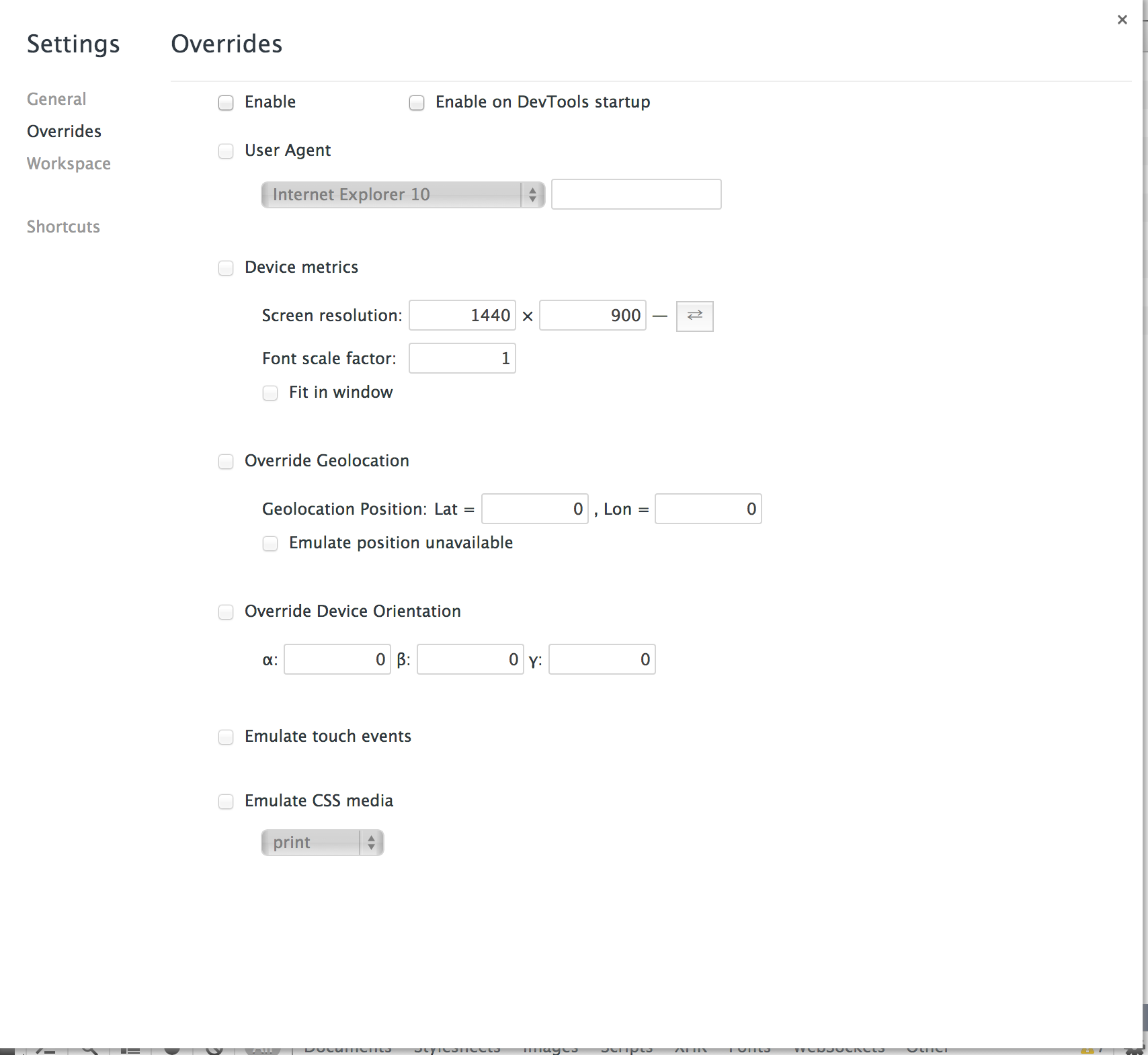
Task: Turn on Override Geolocation
Action: click(226, 462)
